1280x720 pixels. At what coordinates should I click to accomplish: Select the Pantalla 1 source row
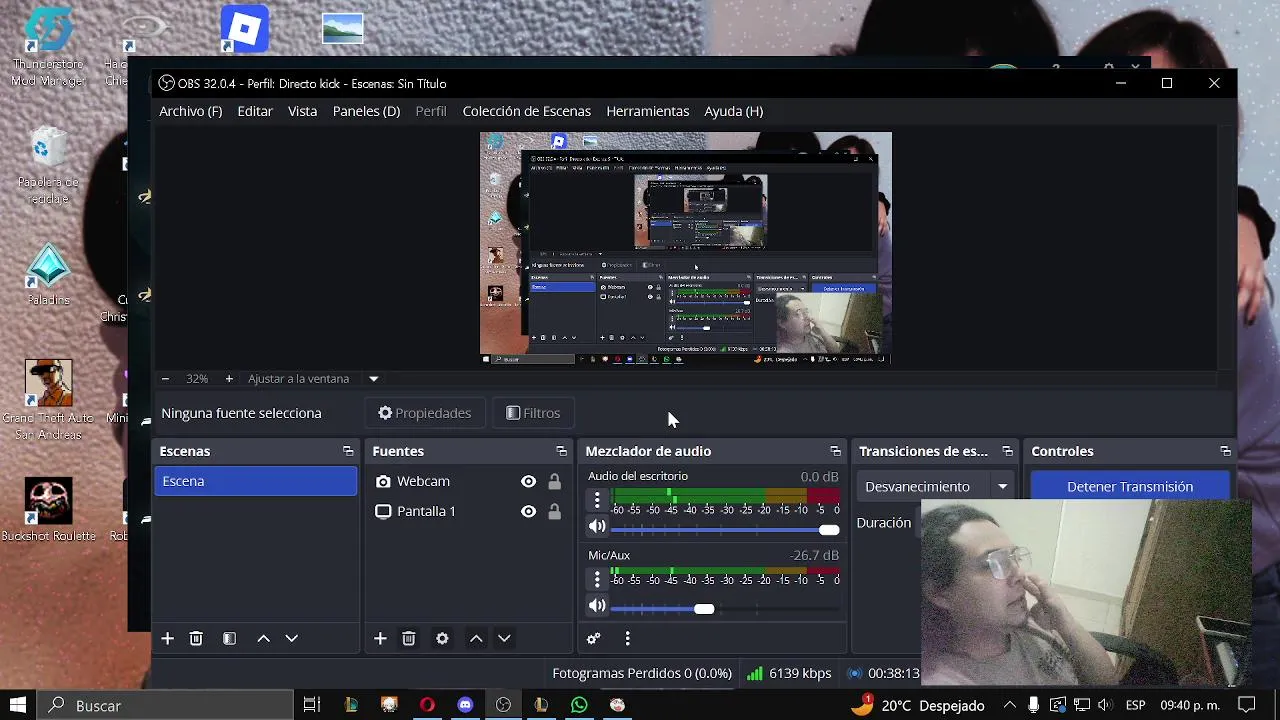(467, 511)
